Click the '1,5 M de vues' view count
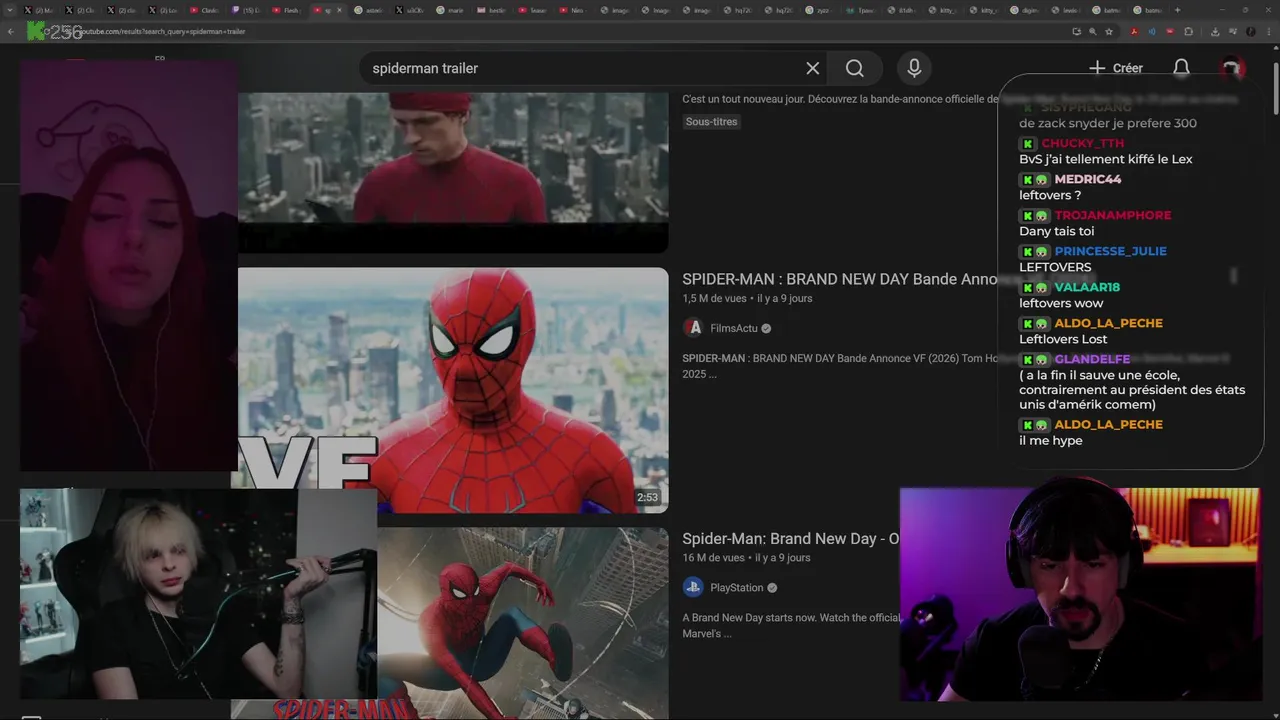Image resolution: width=1280 pixels, height=720 pixels. tap(715, 298)
